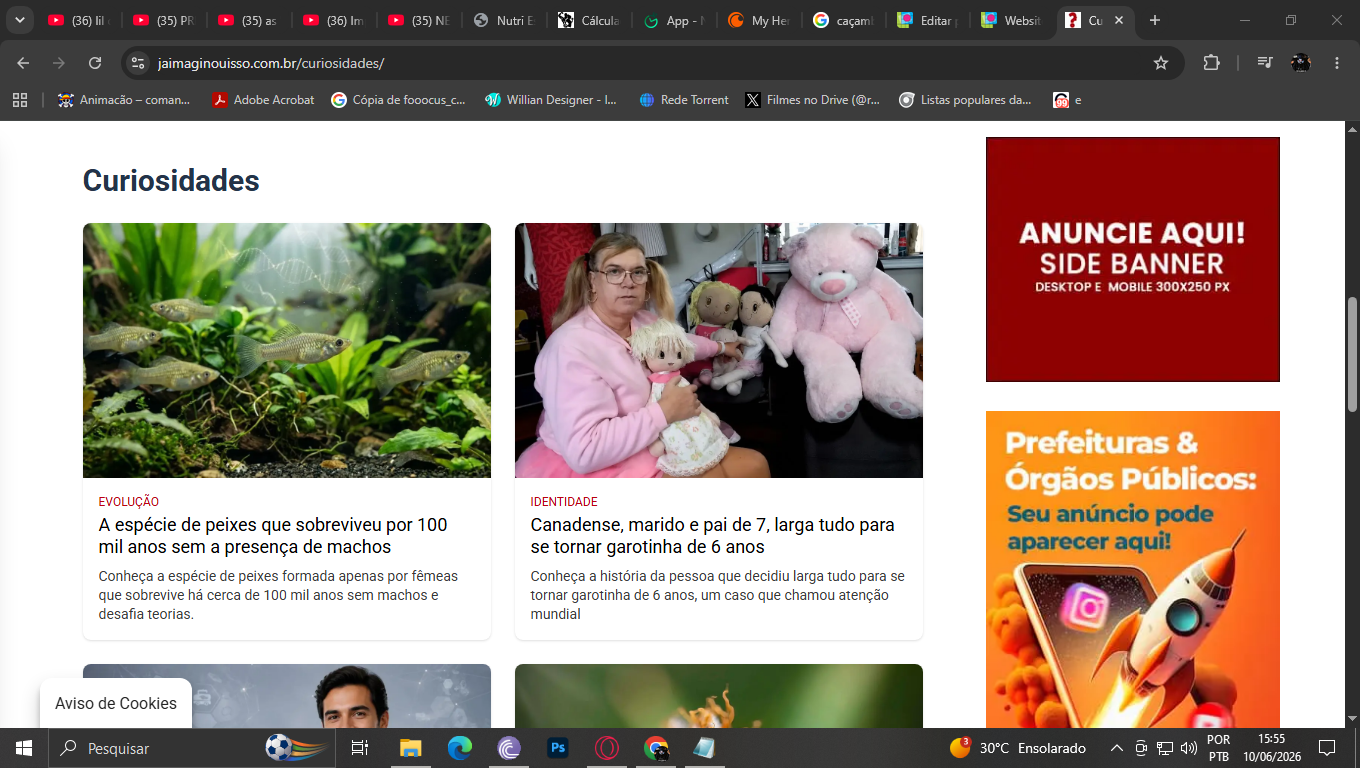Open the Willian Designer bookmark
This screenshot has height=768, width=1360.
coord(551,100)
